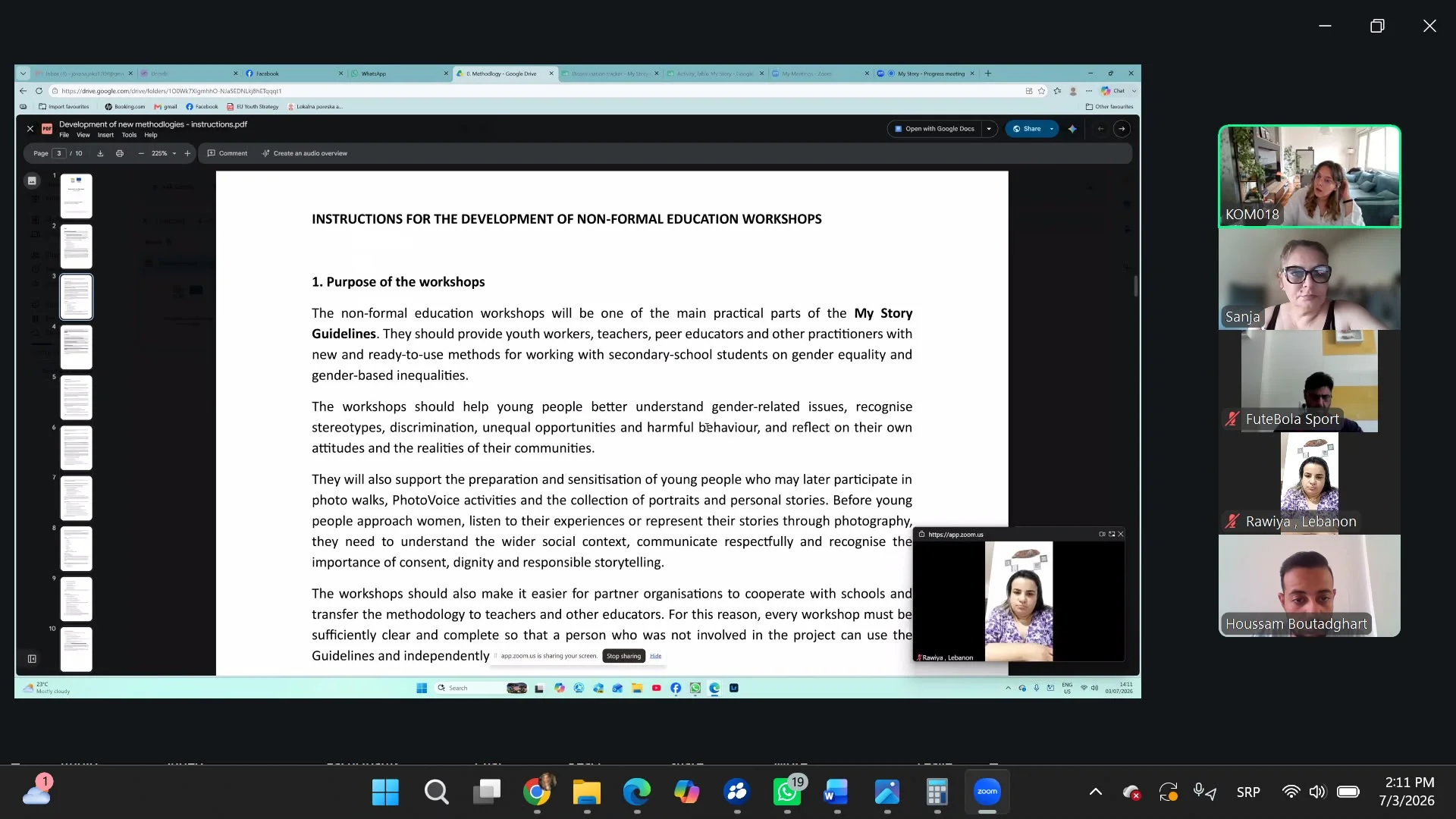
Task: Go to the next file arrow
Action: point(1122,129)
